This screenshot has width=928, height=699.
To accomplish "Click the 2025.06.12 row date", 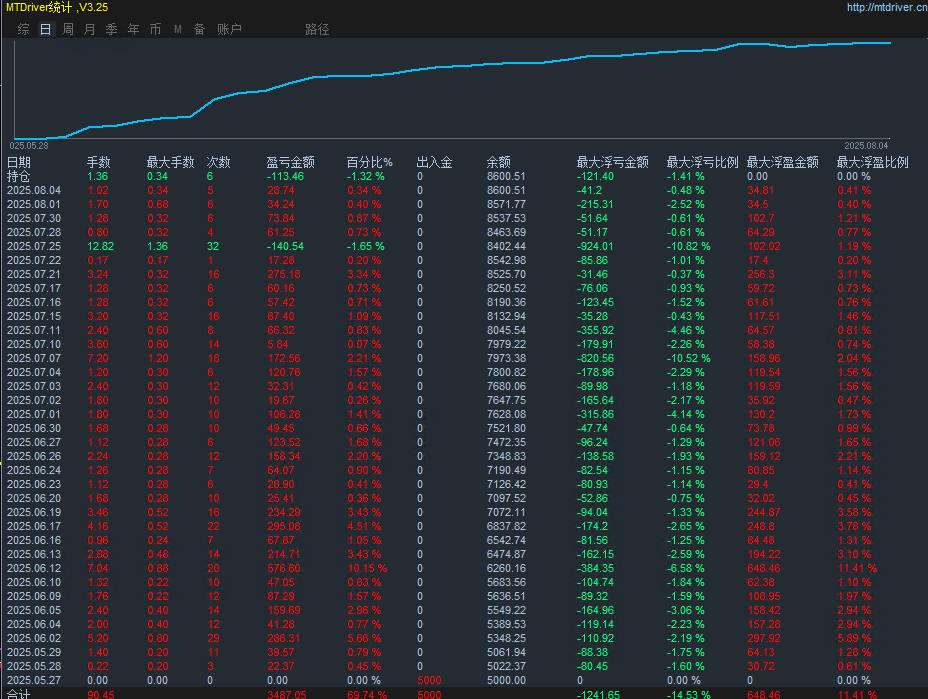I will click(34, 568).
